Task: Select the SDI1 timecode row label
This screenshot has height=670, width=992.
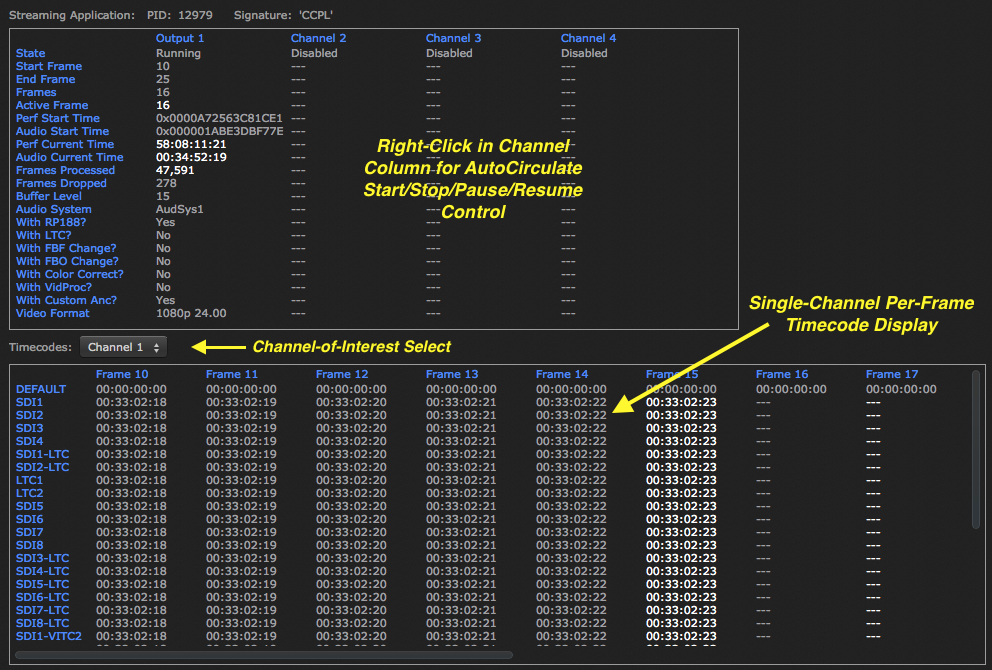Action: pyautogui.click(x=29, y=402)
